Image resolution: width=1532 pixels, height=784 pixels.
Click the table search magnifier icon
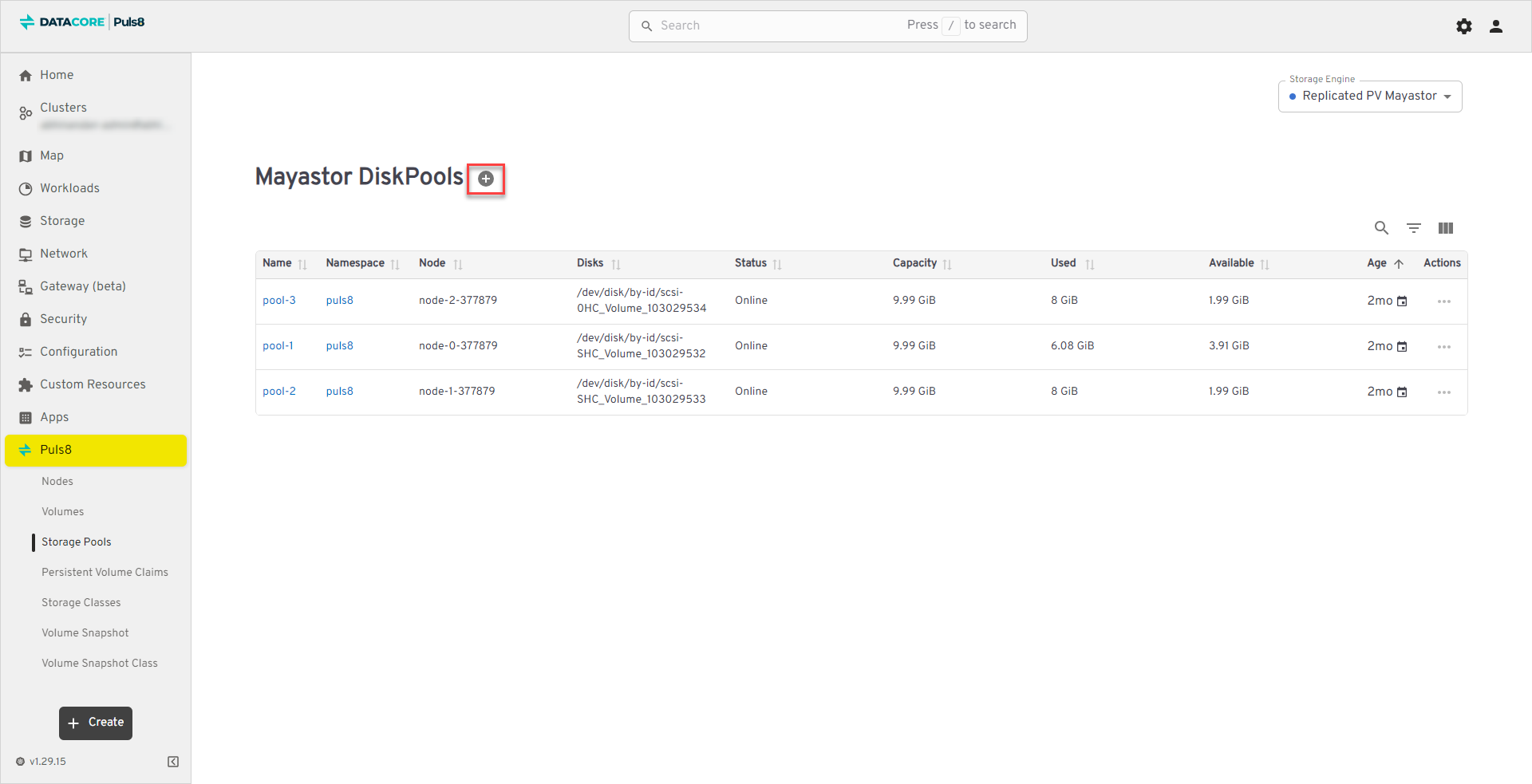tap(1381, 228)
